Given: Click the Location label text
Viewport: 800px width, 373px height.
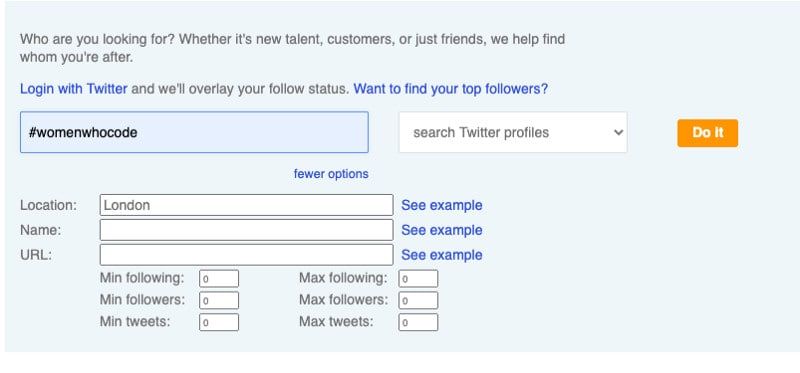Looking at the screenshot, I should 48,206.
